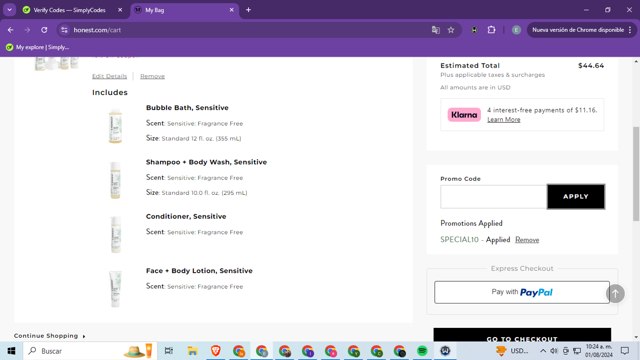Switch to the Verify Codes — SimplyCodes tab
This screenshot has width=640, height=360.
pyautogui.click(x=69, y=10)
